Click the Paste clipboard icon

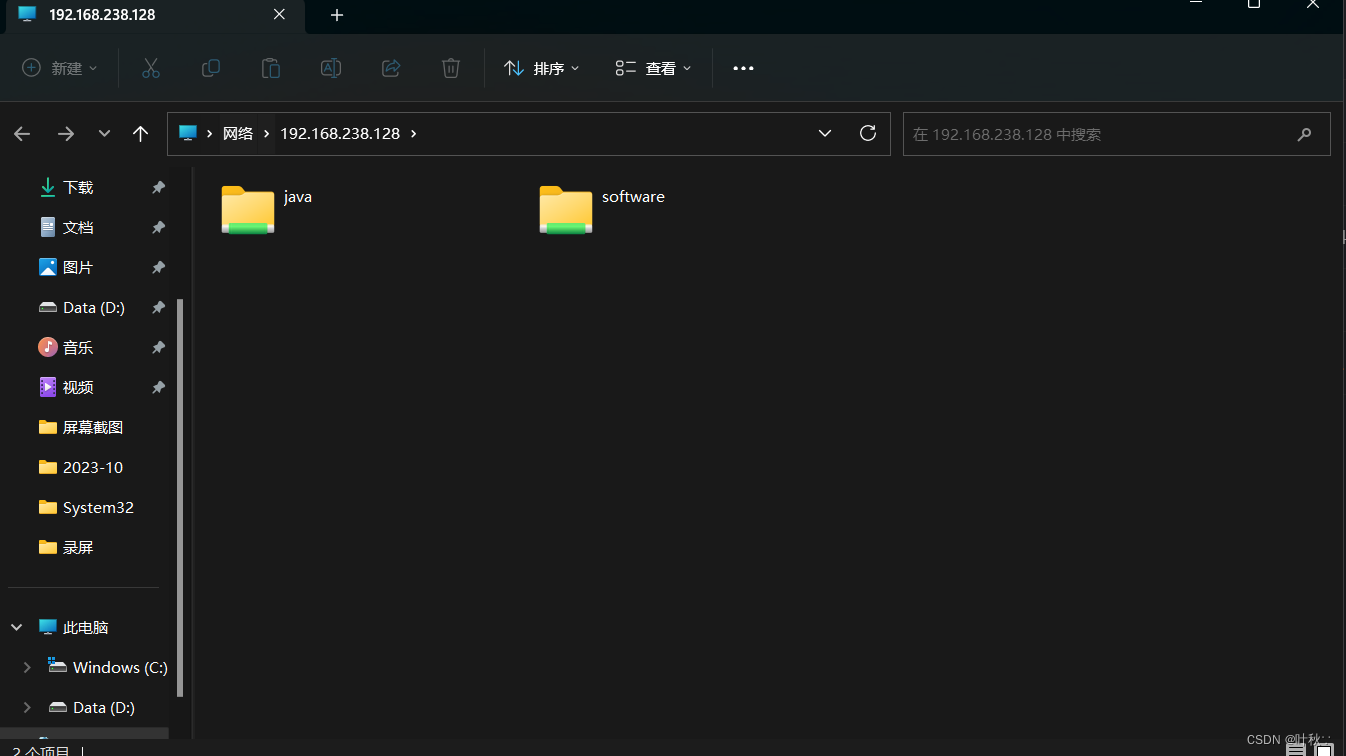pyautogui.click(x=271, y=68)
